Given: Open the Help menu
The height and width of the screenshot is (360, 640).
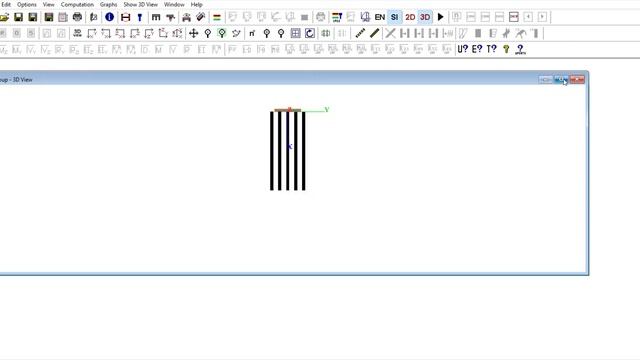Looking at the screenshot, I should point(196,4).
